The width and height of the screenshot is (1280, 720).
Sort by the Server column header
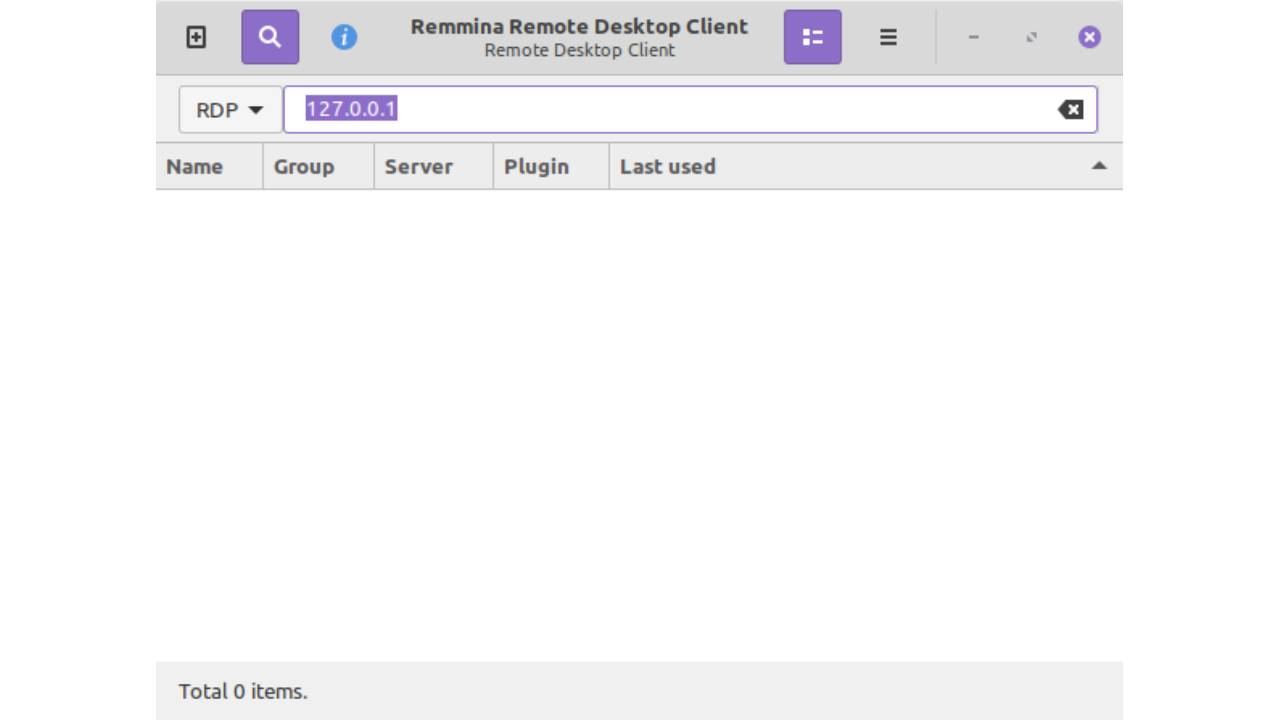click(x=433, y=166)
